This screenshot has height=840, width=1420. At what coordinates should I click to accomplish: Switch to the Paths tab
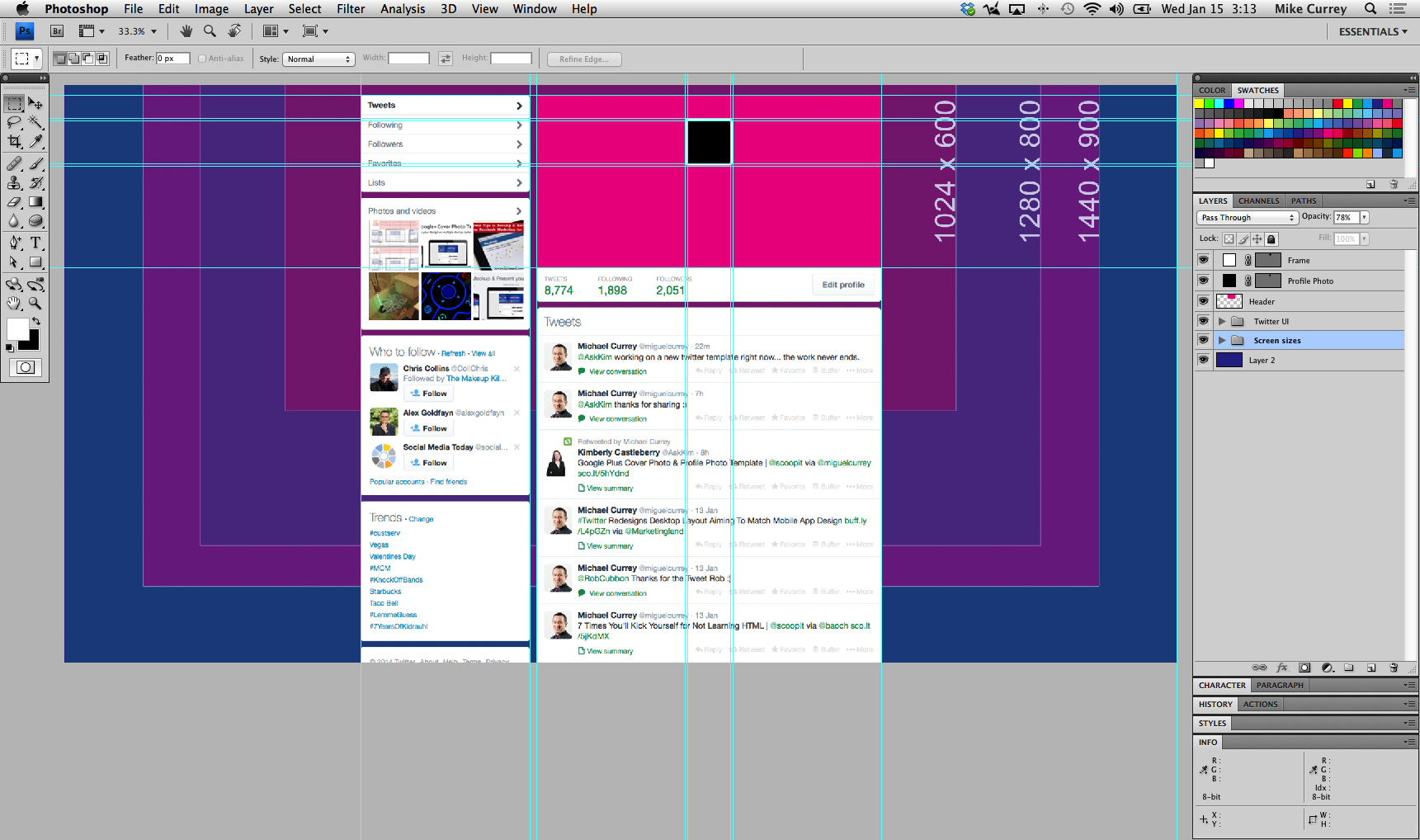1304,201
